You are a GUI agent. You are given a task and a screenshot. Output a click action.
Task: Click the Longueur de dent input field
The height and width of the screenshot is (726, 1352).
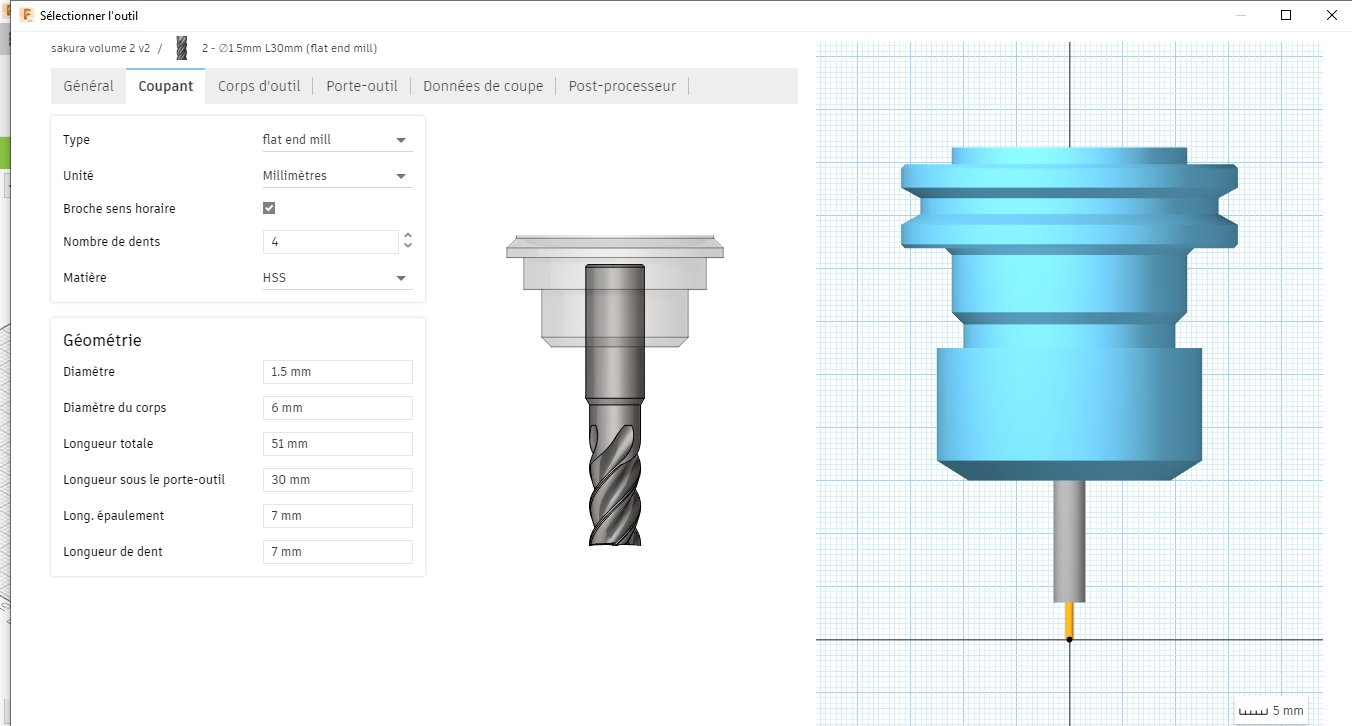click(338, 552)
